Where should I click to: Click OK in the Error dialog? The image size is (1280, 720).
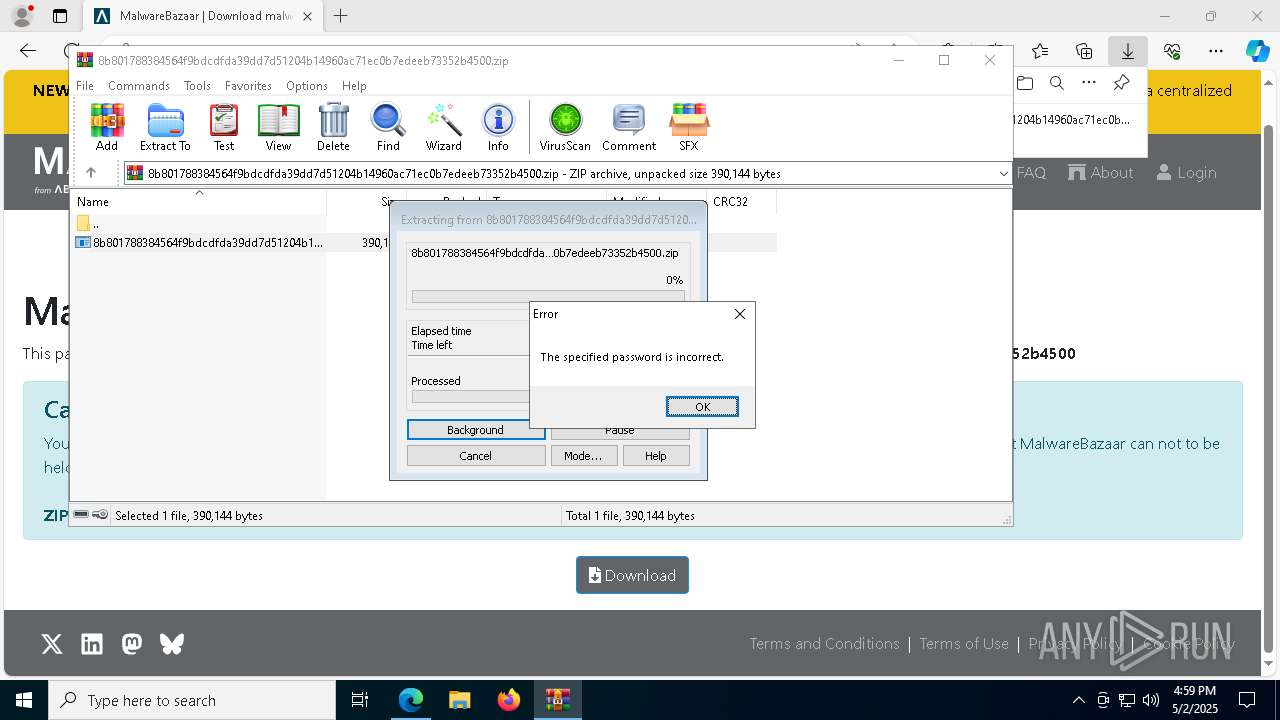(x=702, y=406)
